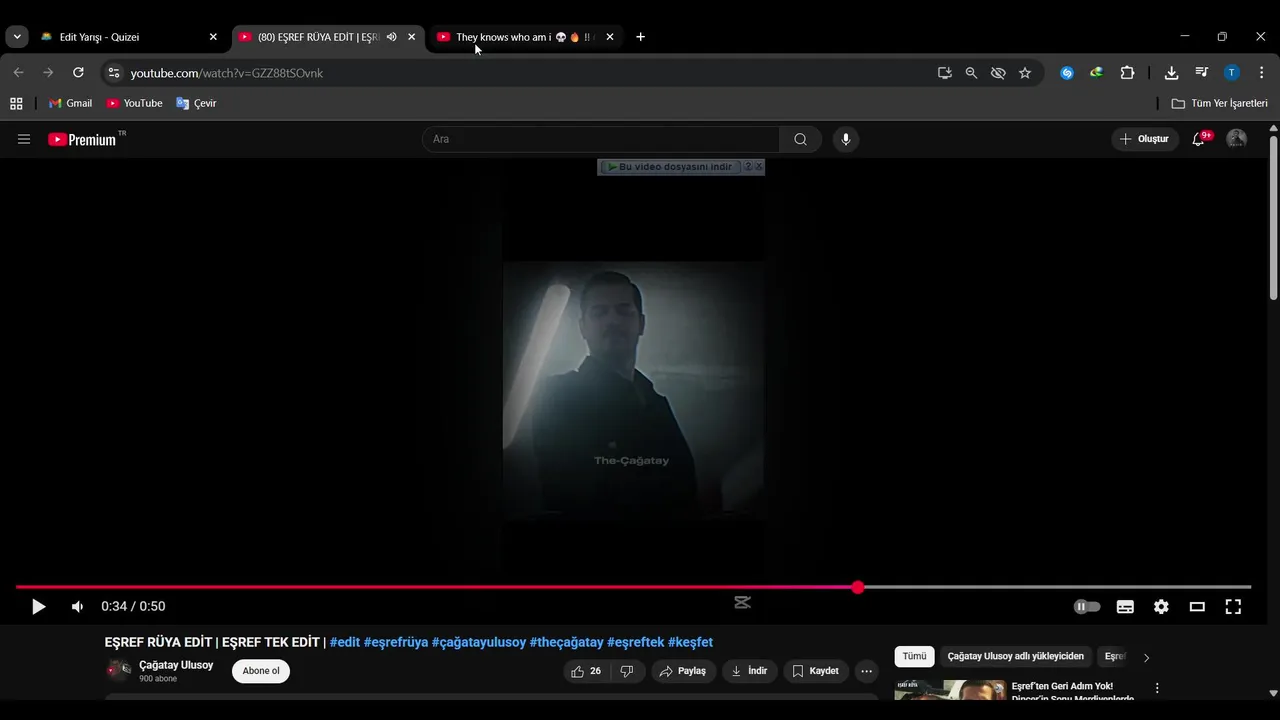
Task: Close the Edit Yarışı - Quizei tab
Action: click(213, 37)
